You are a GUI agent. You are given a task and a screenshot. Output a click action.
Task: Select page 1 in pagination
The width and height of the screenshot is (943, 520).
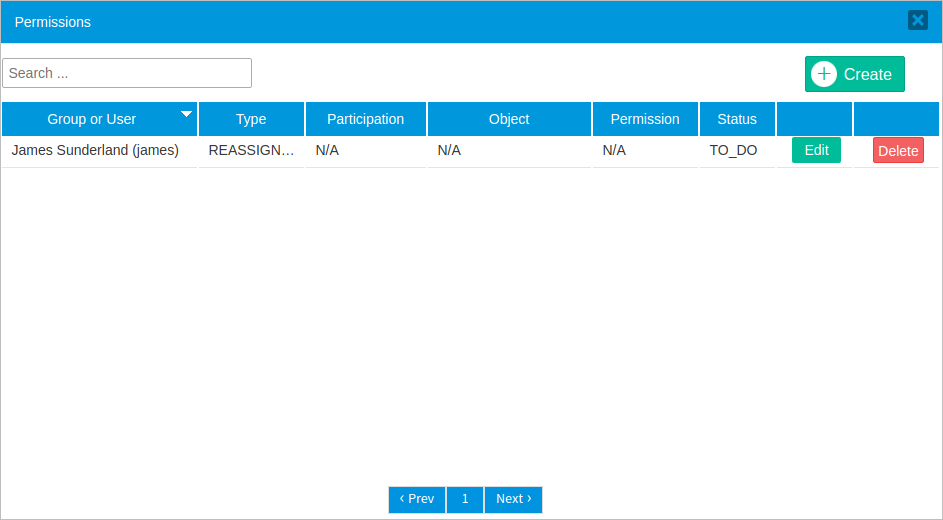[x=465, y=499]
